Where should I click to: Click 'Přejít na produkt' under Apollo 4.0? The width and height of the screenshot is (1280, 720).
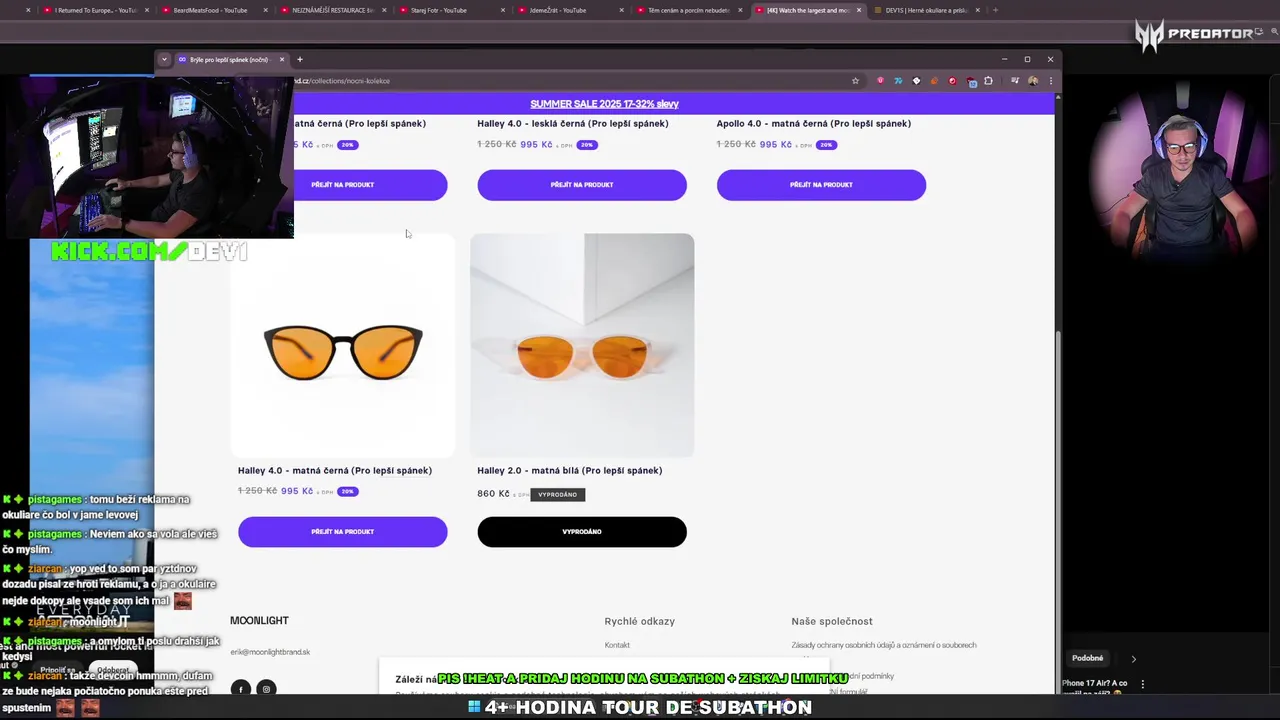pos(821,185)
